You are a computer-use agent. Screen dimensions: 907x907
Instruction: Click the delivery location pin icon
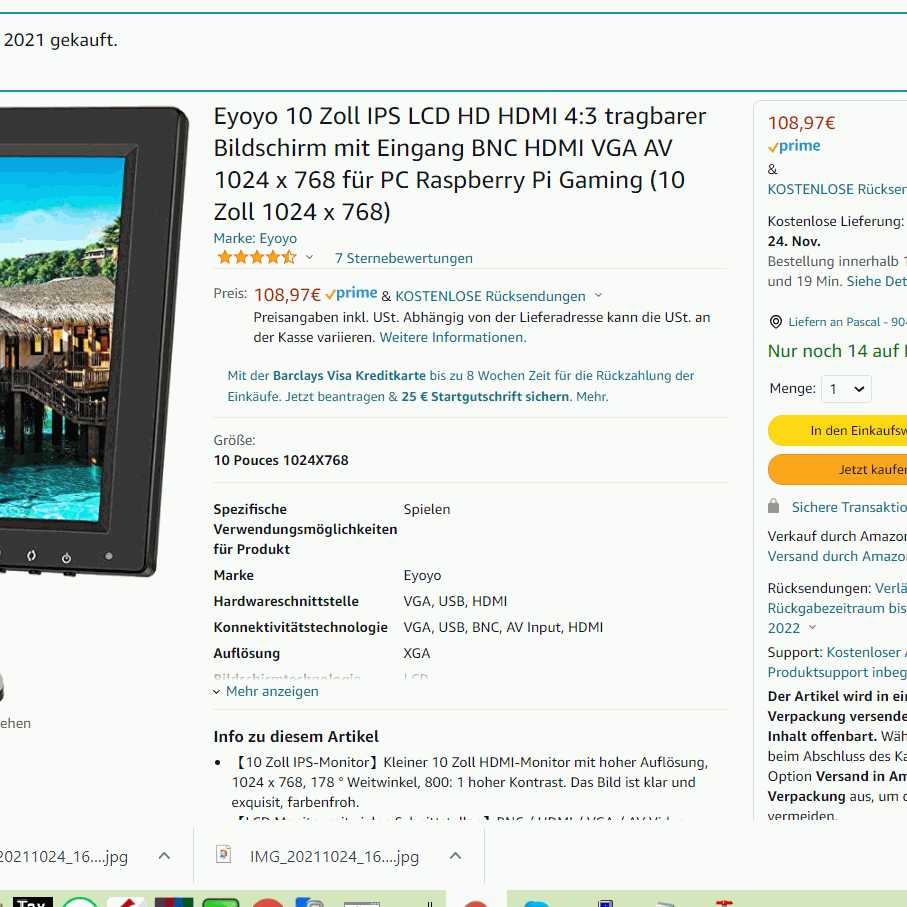point(776,322)
